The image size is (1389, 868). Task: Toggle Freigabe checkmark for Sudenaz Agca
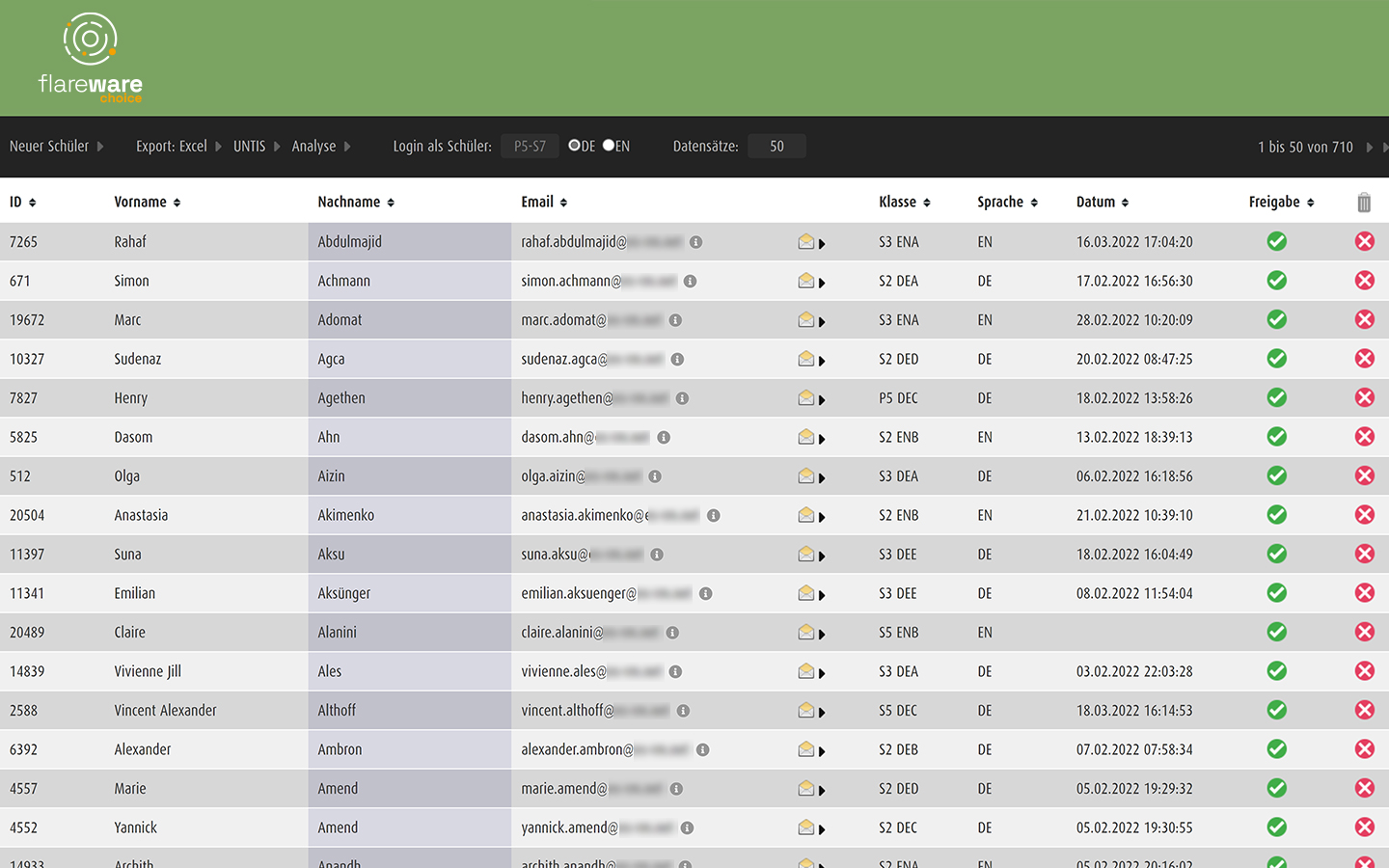(x=1277, y=359)
